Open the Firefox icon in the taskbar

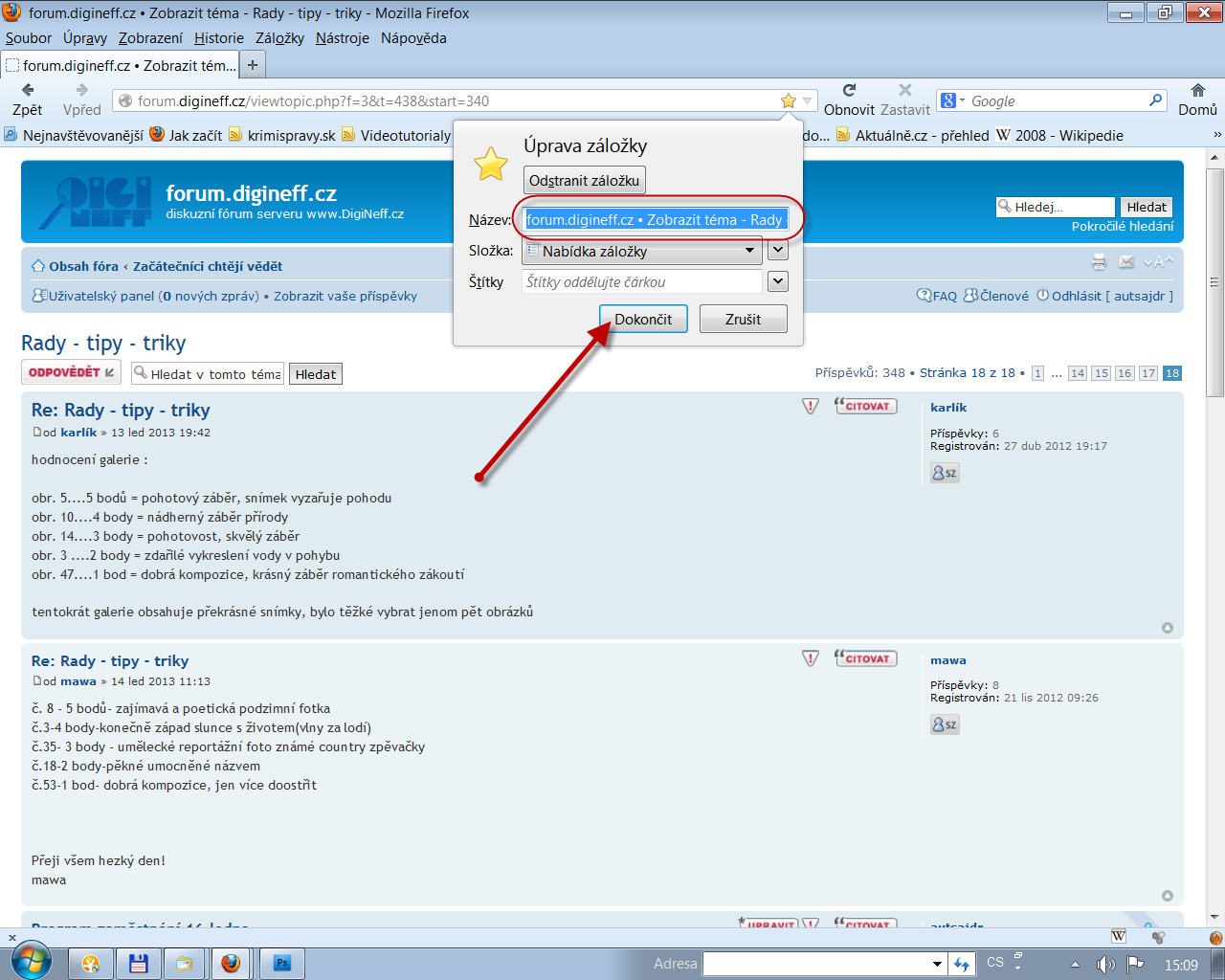coord(231,963)
